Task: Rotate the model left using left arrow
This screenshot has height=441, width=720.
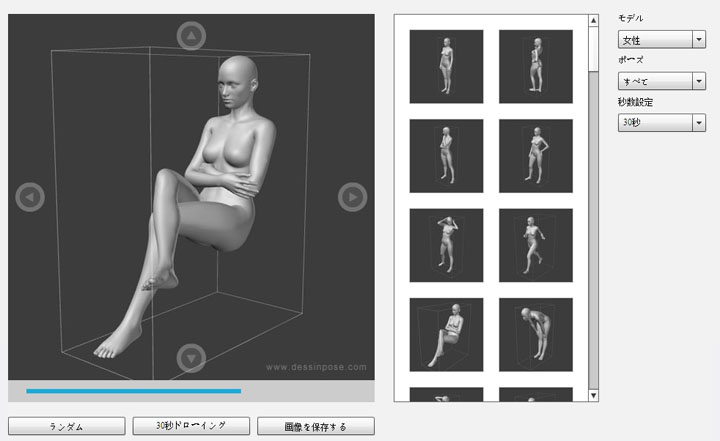Action: (x=30, y=197)
